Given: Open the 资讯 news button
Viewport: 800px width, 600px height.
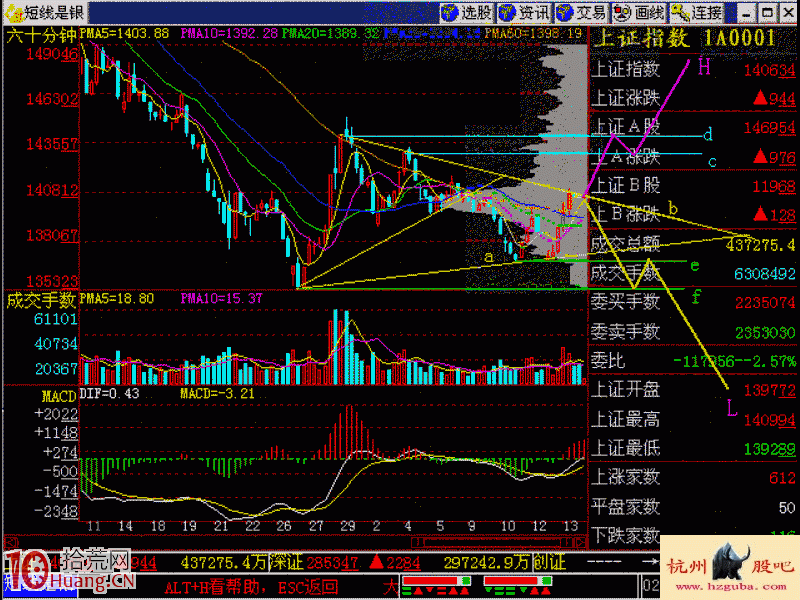Looking at the screenshot, I should tap(525, 12).
